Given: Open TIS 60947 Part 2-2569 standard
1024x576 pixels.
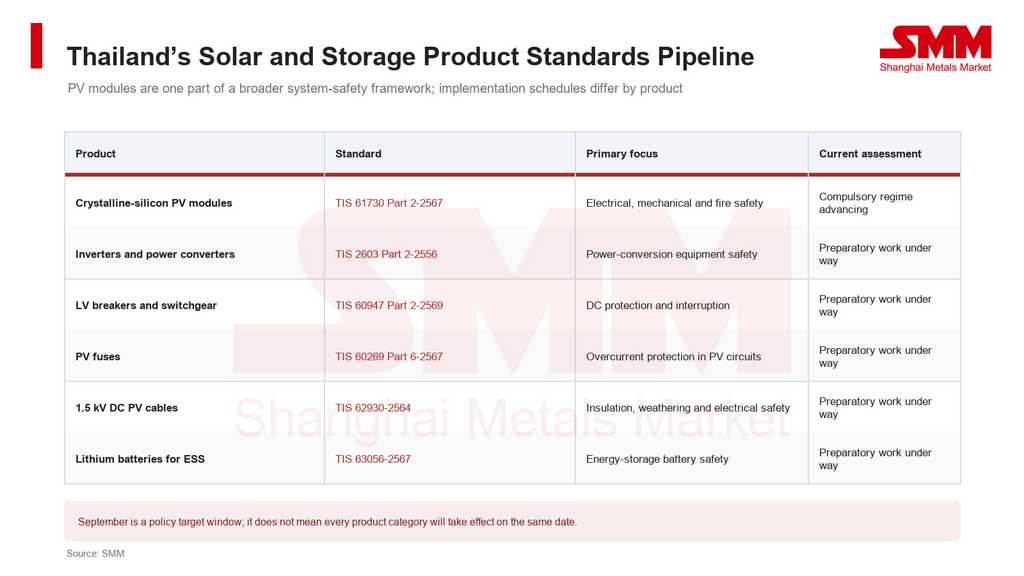Looking at the screenshot, I should 389,305.
